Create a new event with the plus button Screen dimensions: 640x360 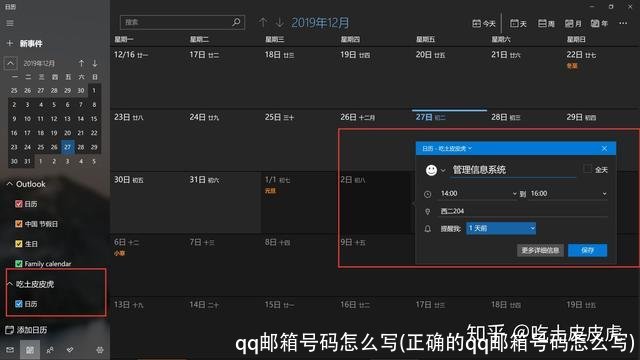pos(10,43)
